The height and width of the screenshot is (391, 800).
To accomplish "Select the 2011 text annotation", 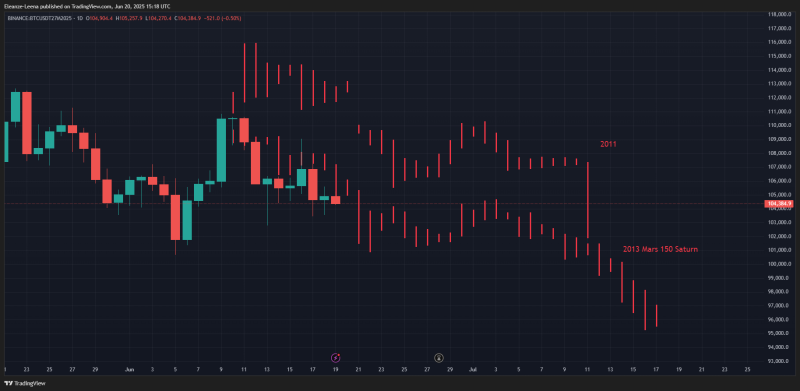I will tap(608, 144).
